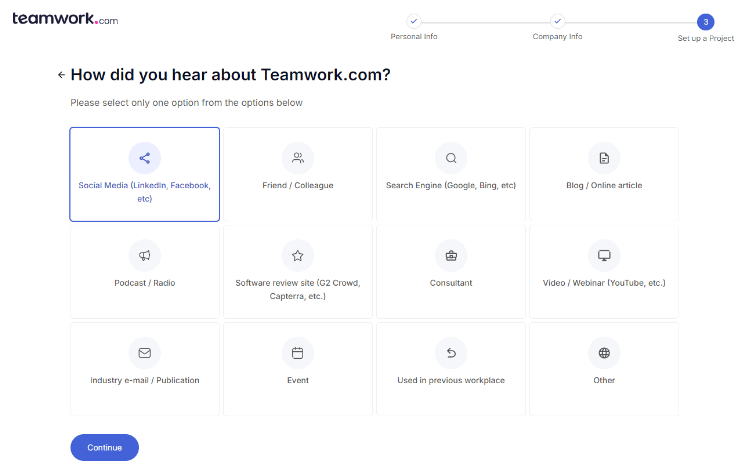Click 'Please select only one option' instruction text
Viewport: 745px width, 469px height.
[186, 103]
